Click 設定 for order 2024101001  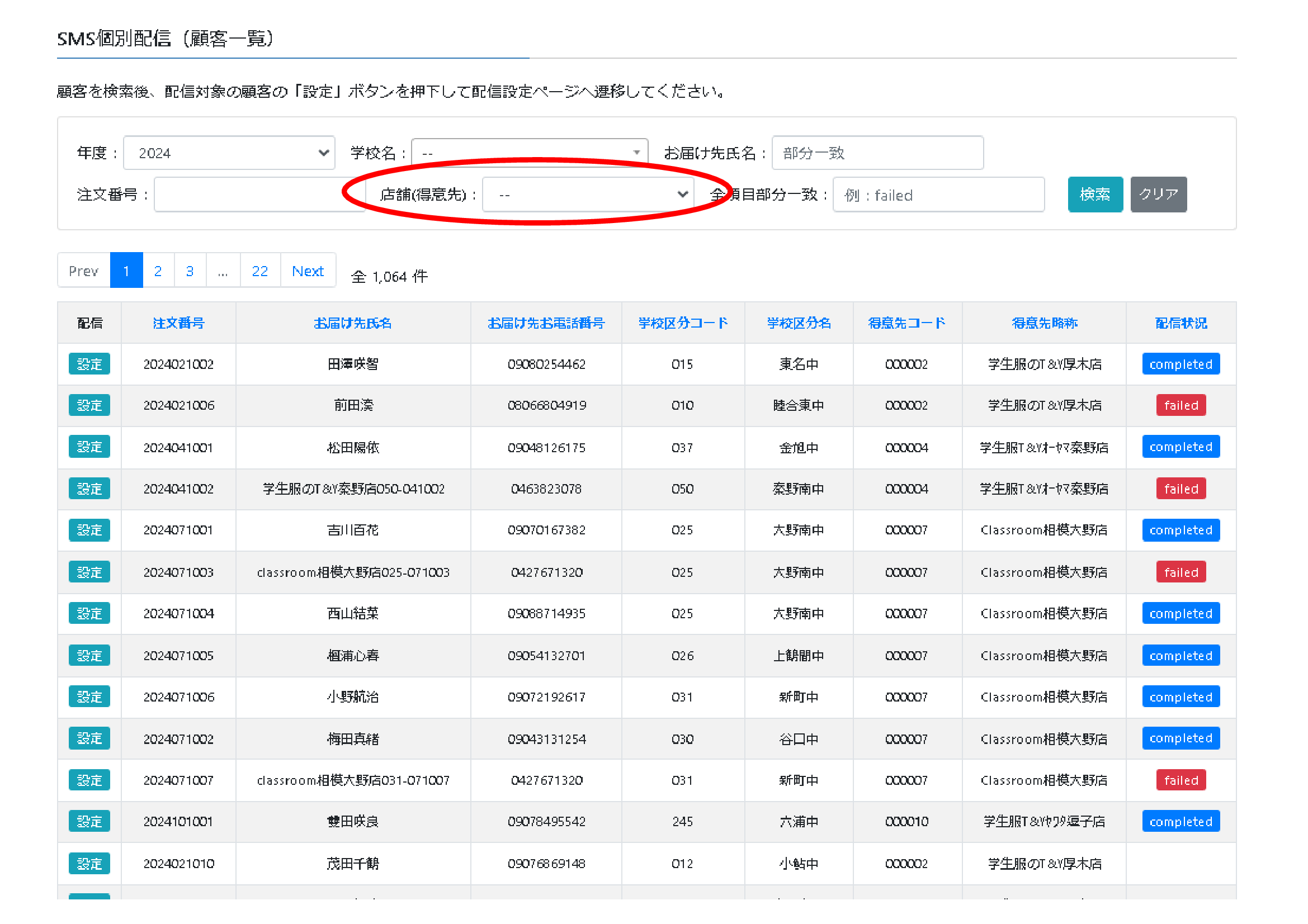click(89, 822)
